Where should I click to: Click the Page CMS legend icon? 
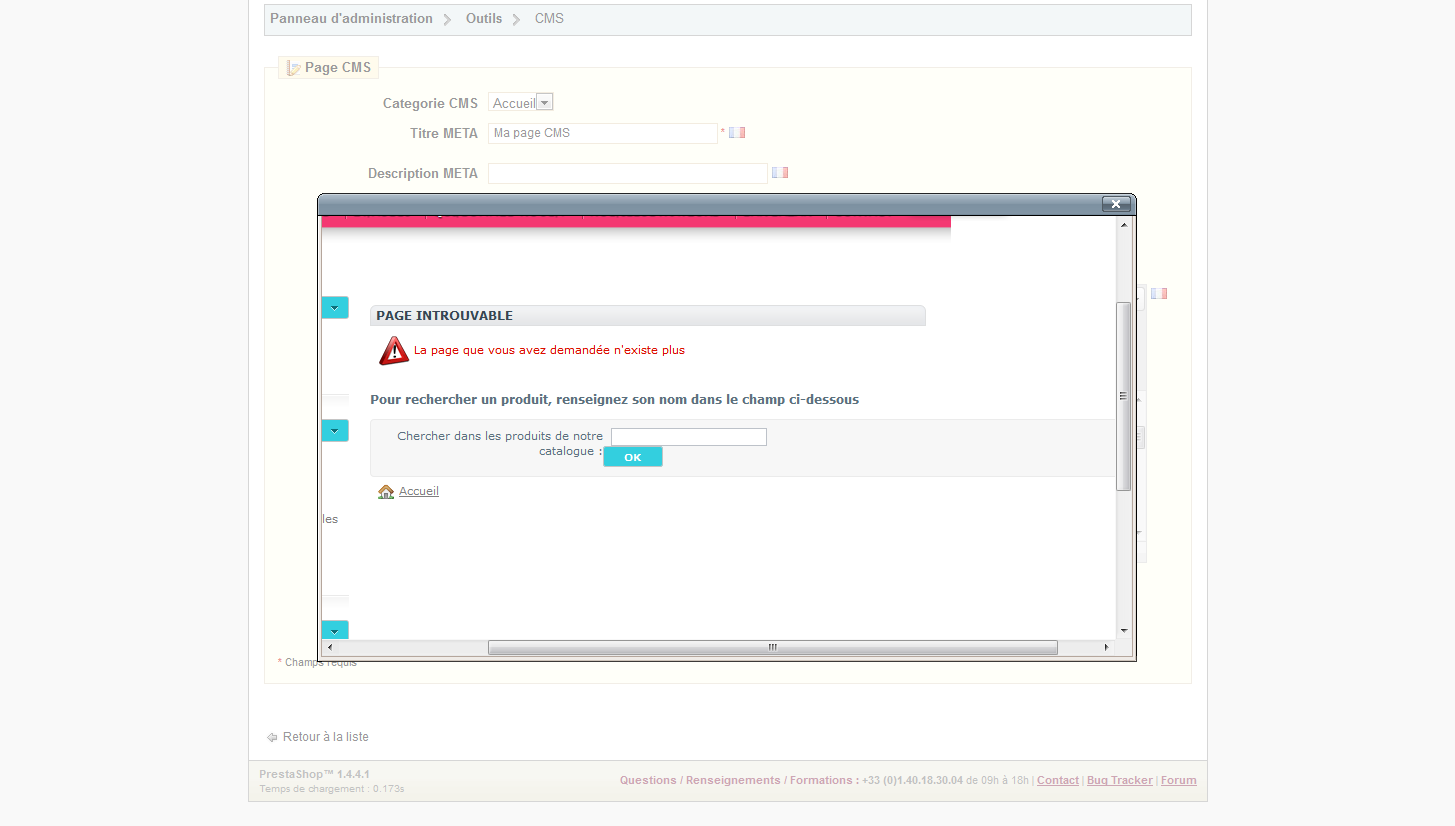tap(294, 68)
